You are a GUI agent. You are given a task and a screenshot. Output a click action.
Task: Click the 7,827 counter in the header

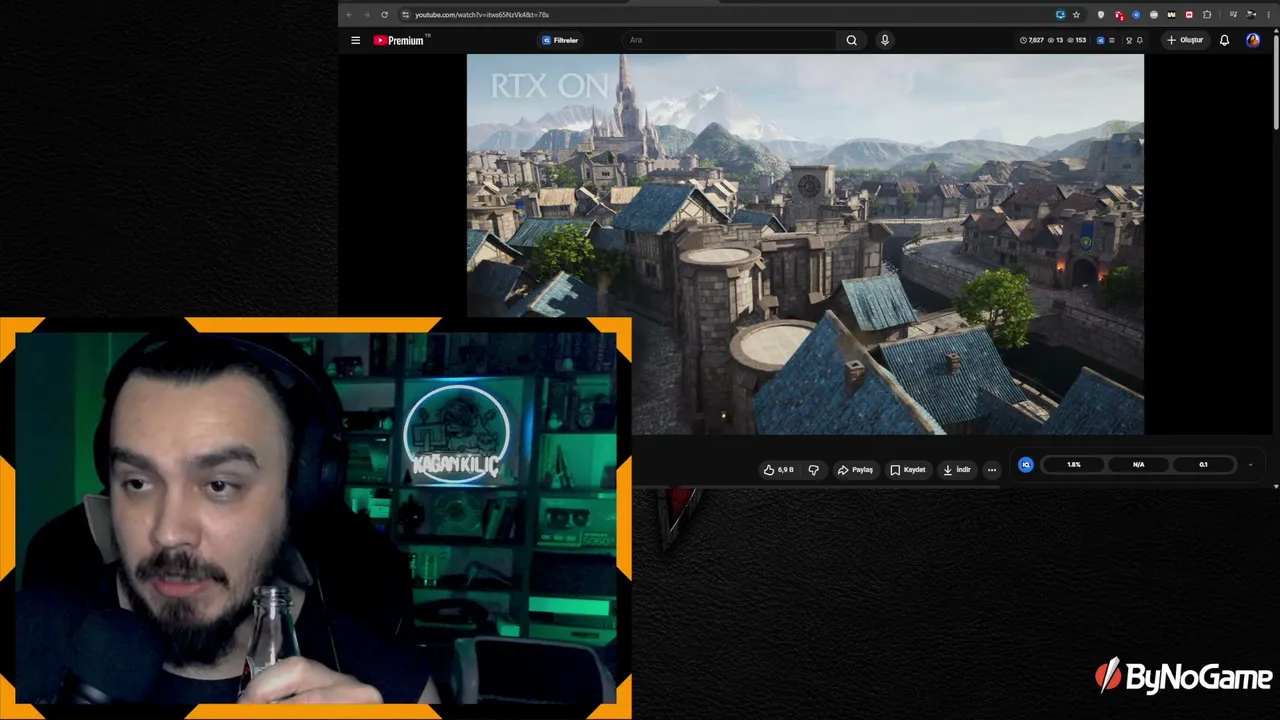tap(1031, 40)
